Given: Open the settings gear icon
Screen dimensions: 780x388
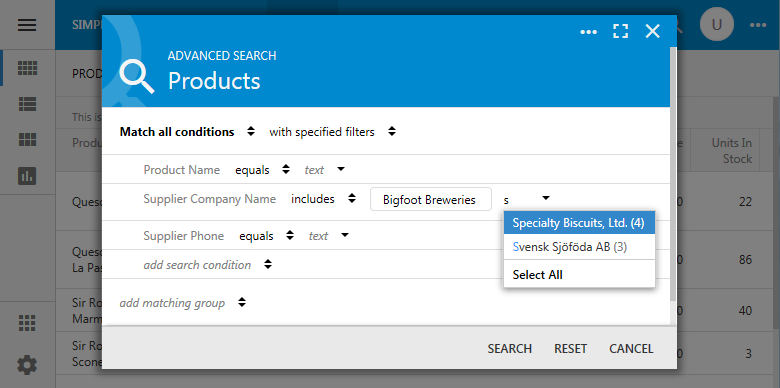Looking at the screenshot, I should pos(27,366).
